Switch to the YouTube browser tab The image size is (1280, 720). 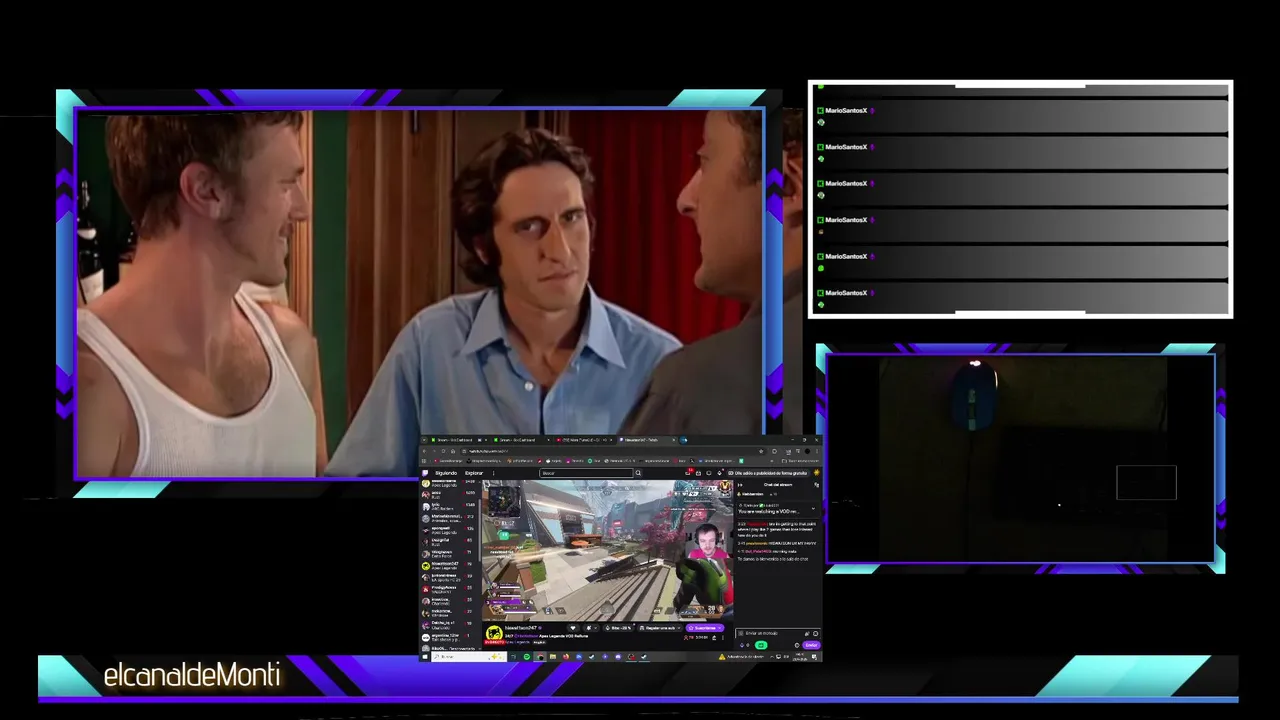tap(582, 440)
